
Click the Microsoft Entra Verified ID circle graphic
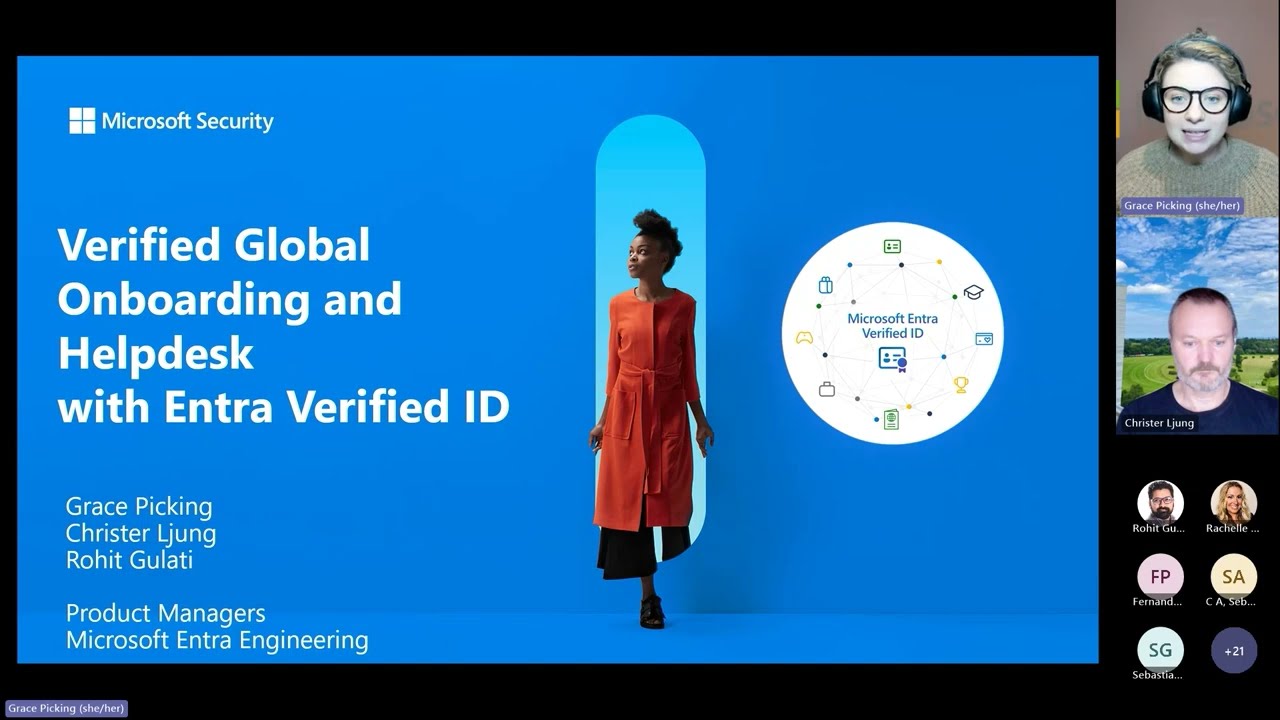[x=892, y=333]
